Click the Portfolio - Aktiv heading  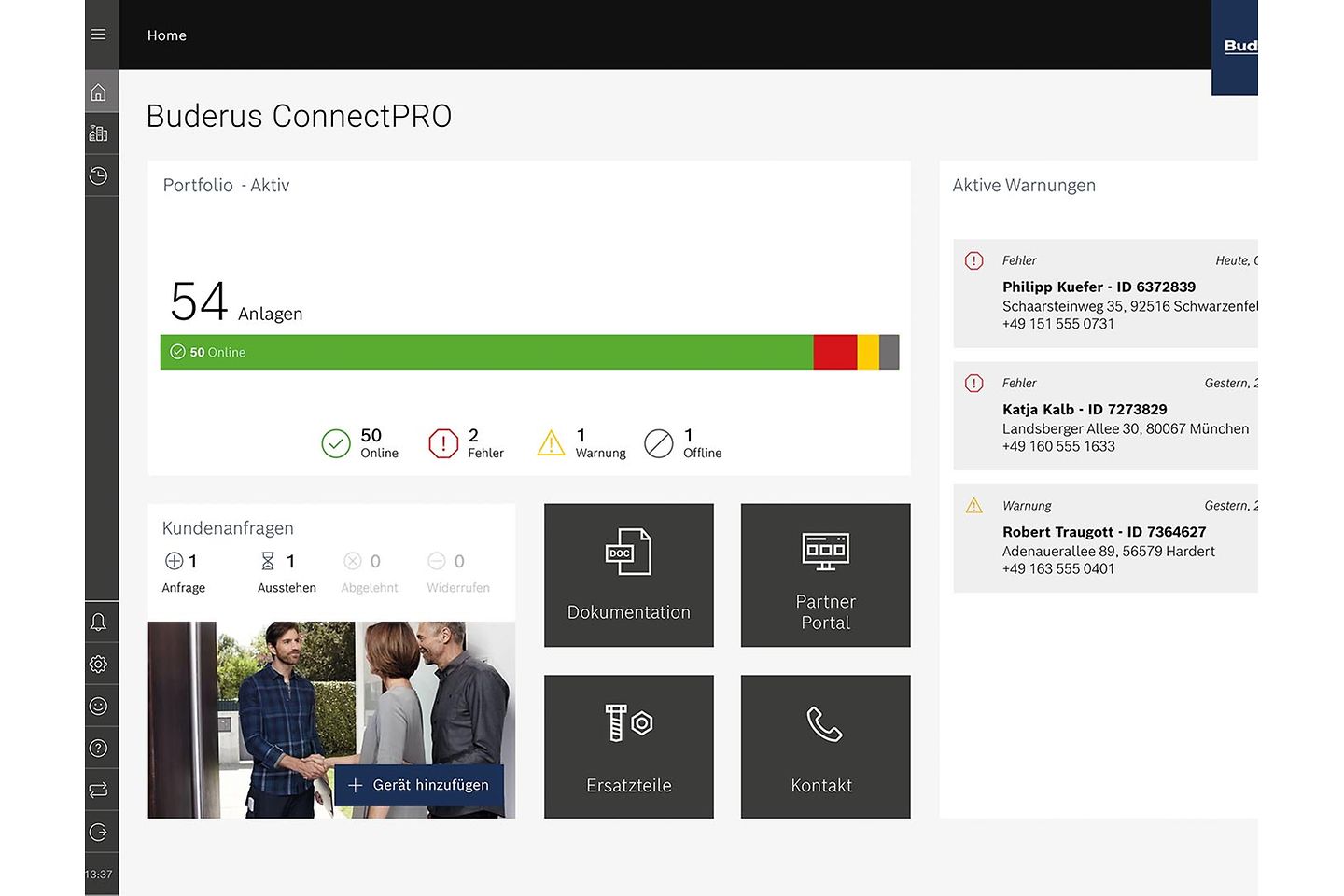click(226, 186)
